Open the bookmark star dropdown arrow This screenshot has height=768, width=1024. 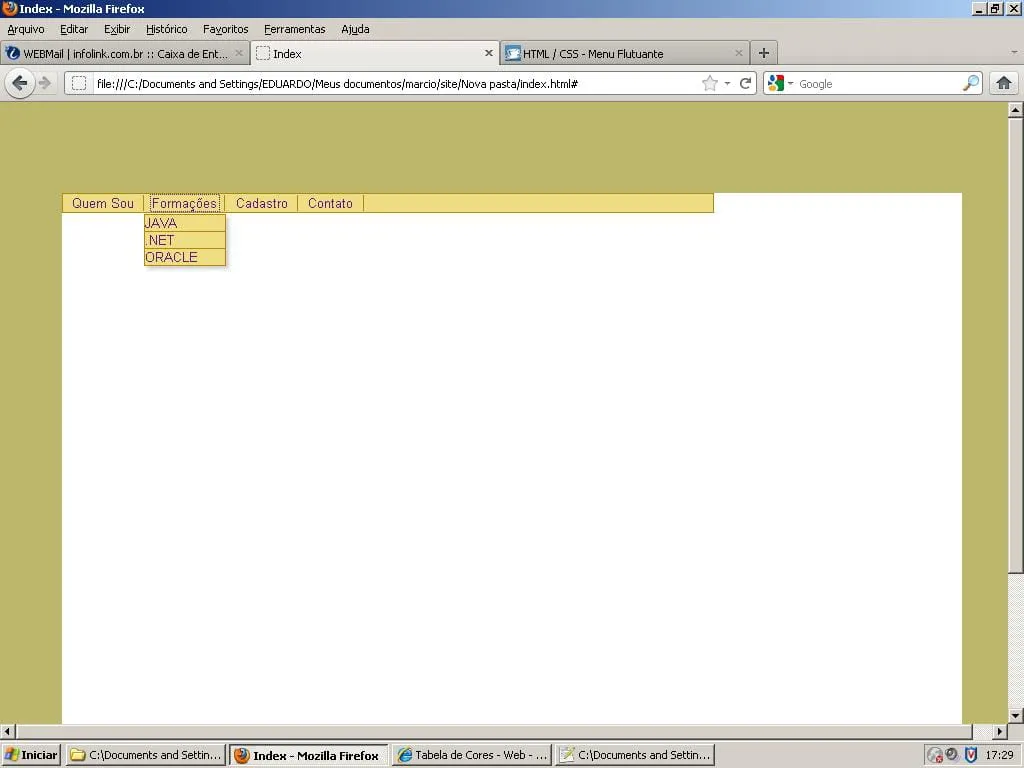[727, 84]
